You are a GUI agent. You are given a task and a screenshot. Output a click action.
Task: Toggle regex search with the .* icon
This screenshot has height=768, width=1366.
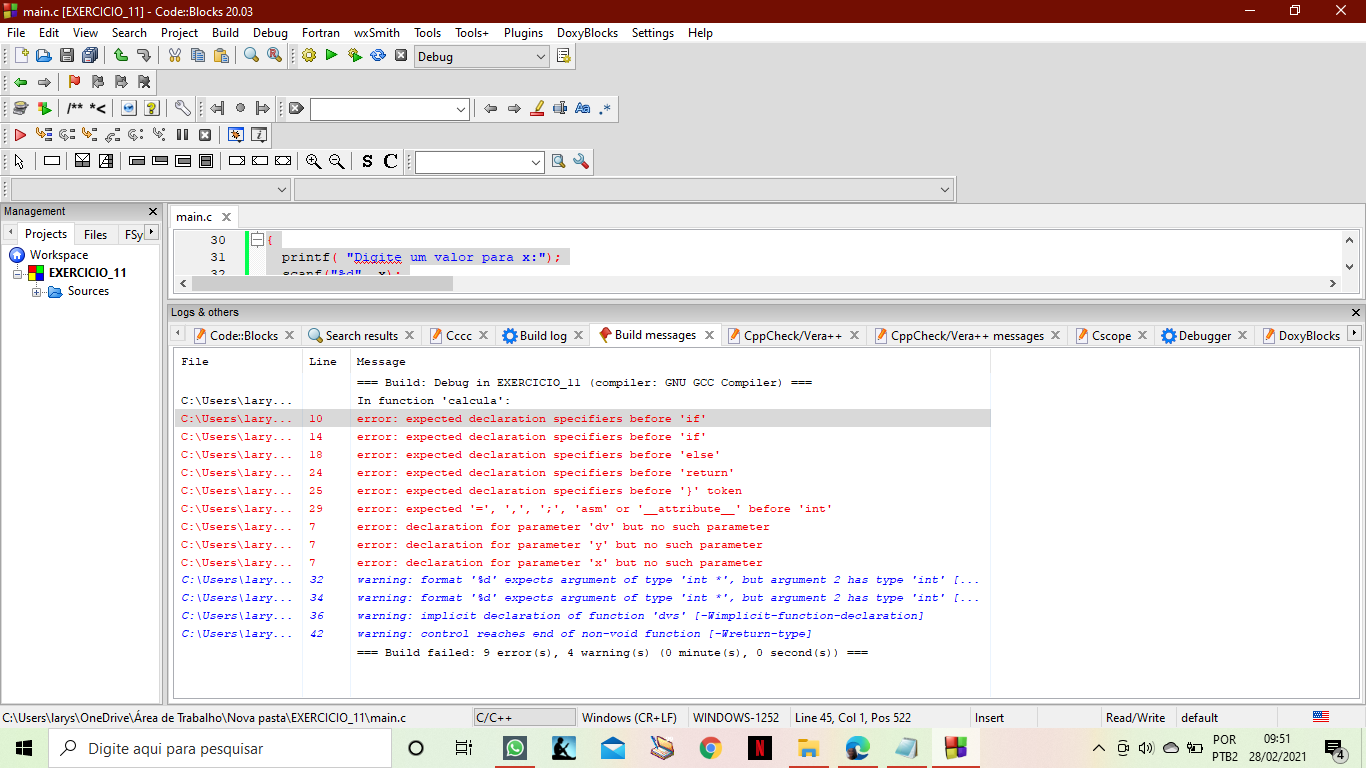point(605,108)
